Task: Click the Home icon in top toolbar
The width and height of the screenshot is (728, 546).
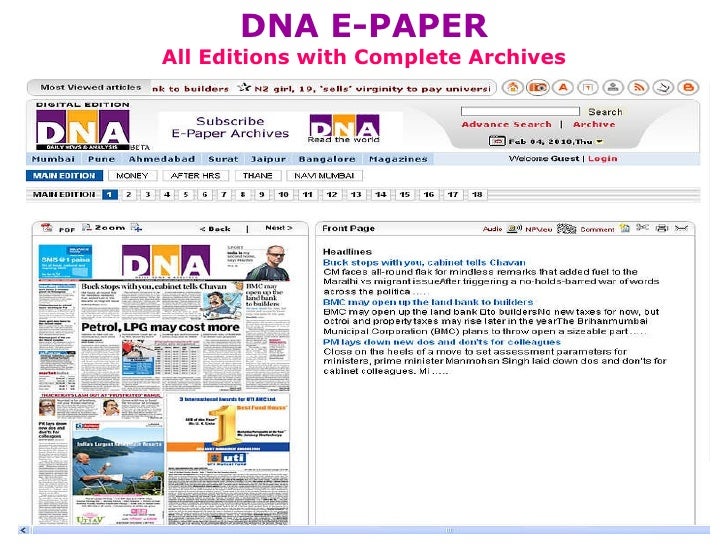Action: pyautogui.click(x=513, y=87)
